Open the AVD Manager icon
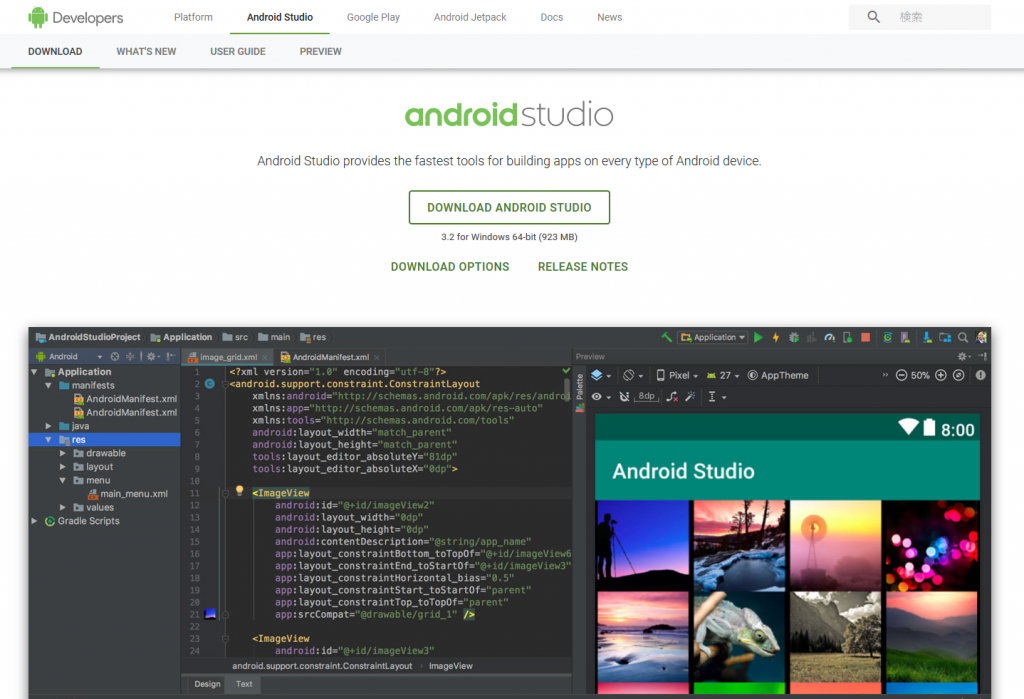Screen dimensions: 1024x699 coord(905,337)
